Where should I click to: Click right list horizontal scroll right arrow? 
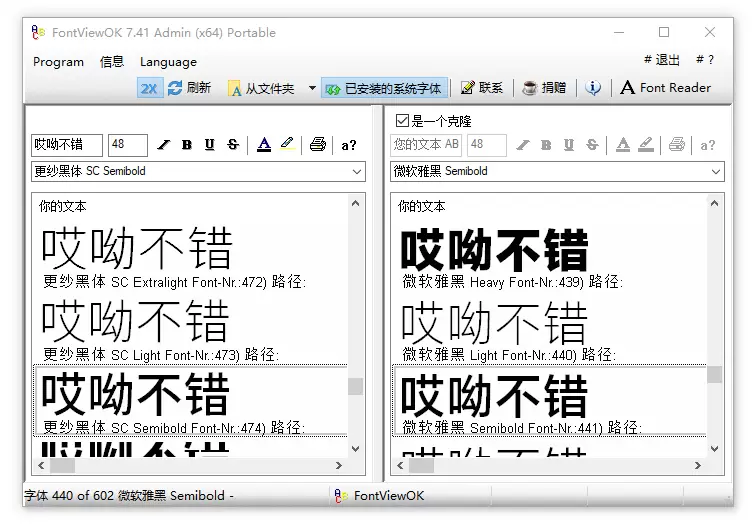click(698, 465)
